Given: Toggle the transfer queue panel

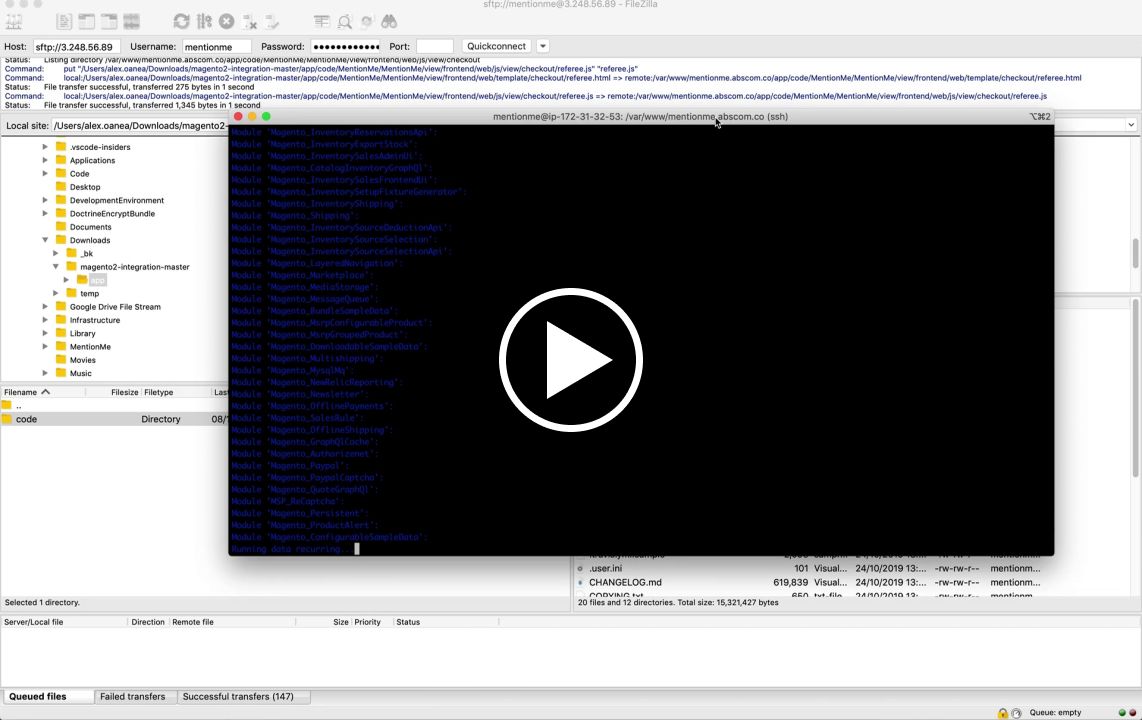Looking at the screenshot, I should (131, 21).
